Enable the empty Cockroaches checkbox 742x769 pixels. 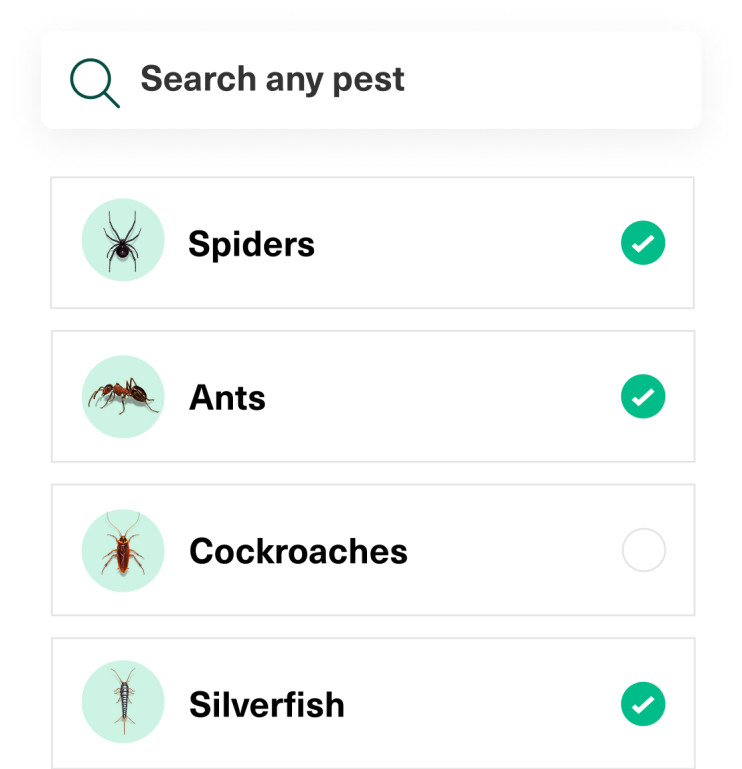click(643, 551)
